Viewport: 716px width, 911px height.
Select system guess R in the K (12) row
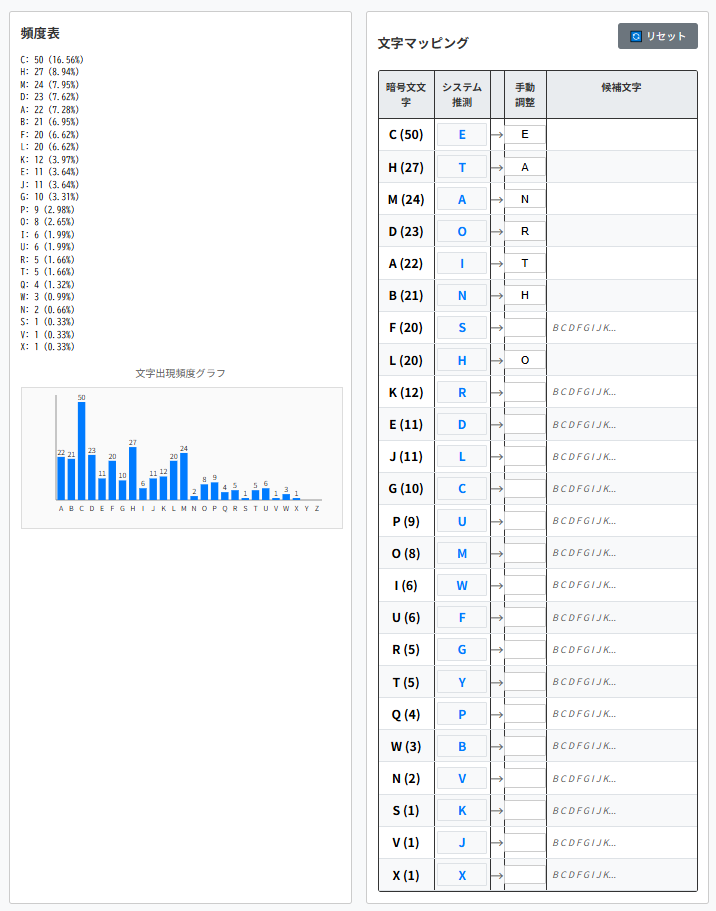(462, 392)
